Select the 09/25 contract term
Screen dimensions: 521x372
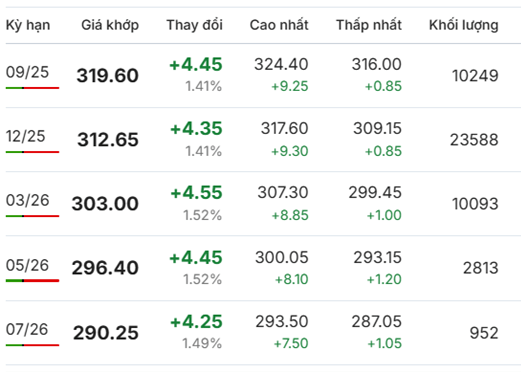click(27, 72)
